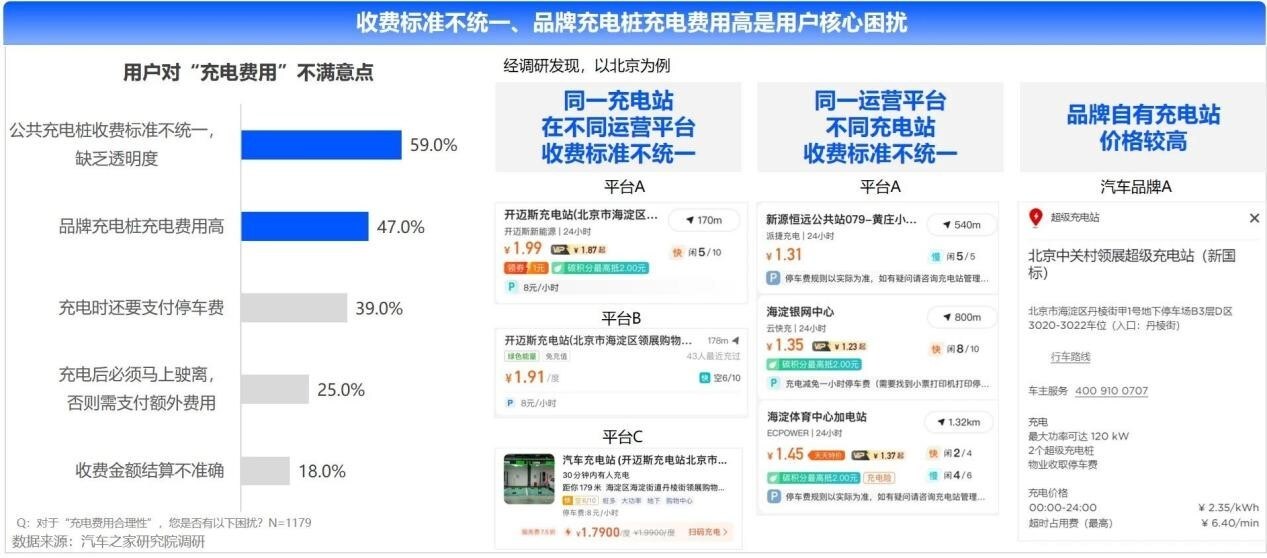Click the parking icon in 海淀银网中心 card
Image resolution: width=1267 pixels, height=558 pixels.
click(x=773, y=383)
